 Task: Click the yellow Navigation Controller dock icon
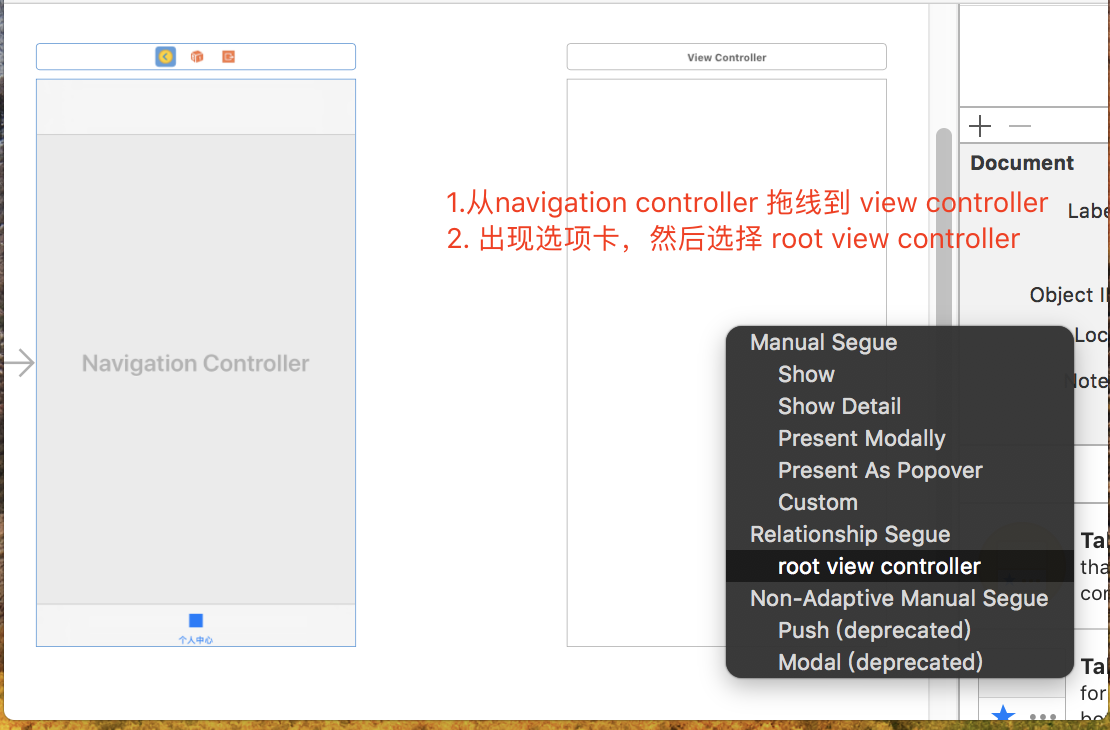tap(166, 57)
